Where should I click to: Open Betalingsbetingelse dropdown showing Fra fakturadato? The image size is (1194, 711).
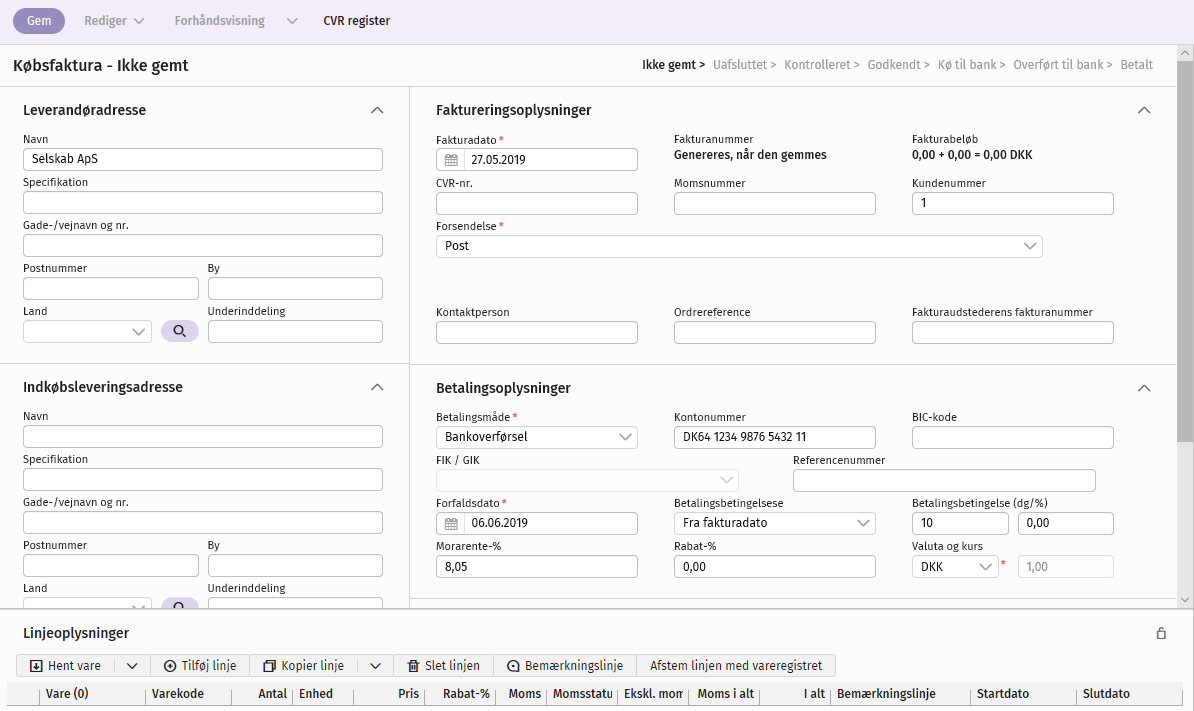click(774, 524)
